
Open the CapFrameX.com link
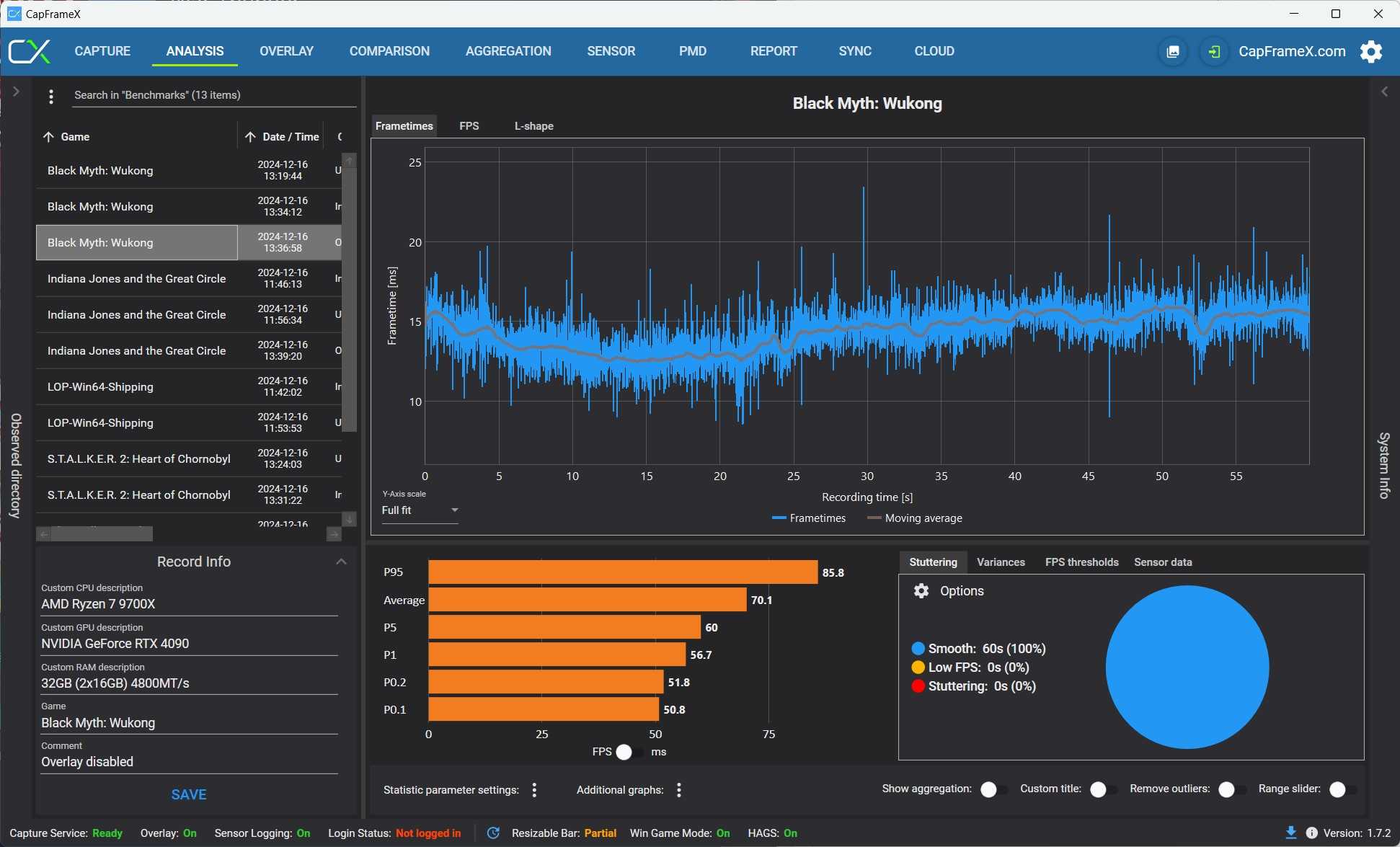click(x=1292, y=51)
